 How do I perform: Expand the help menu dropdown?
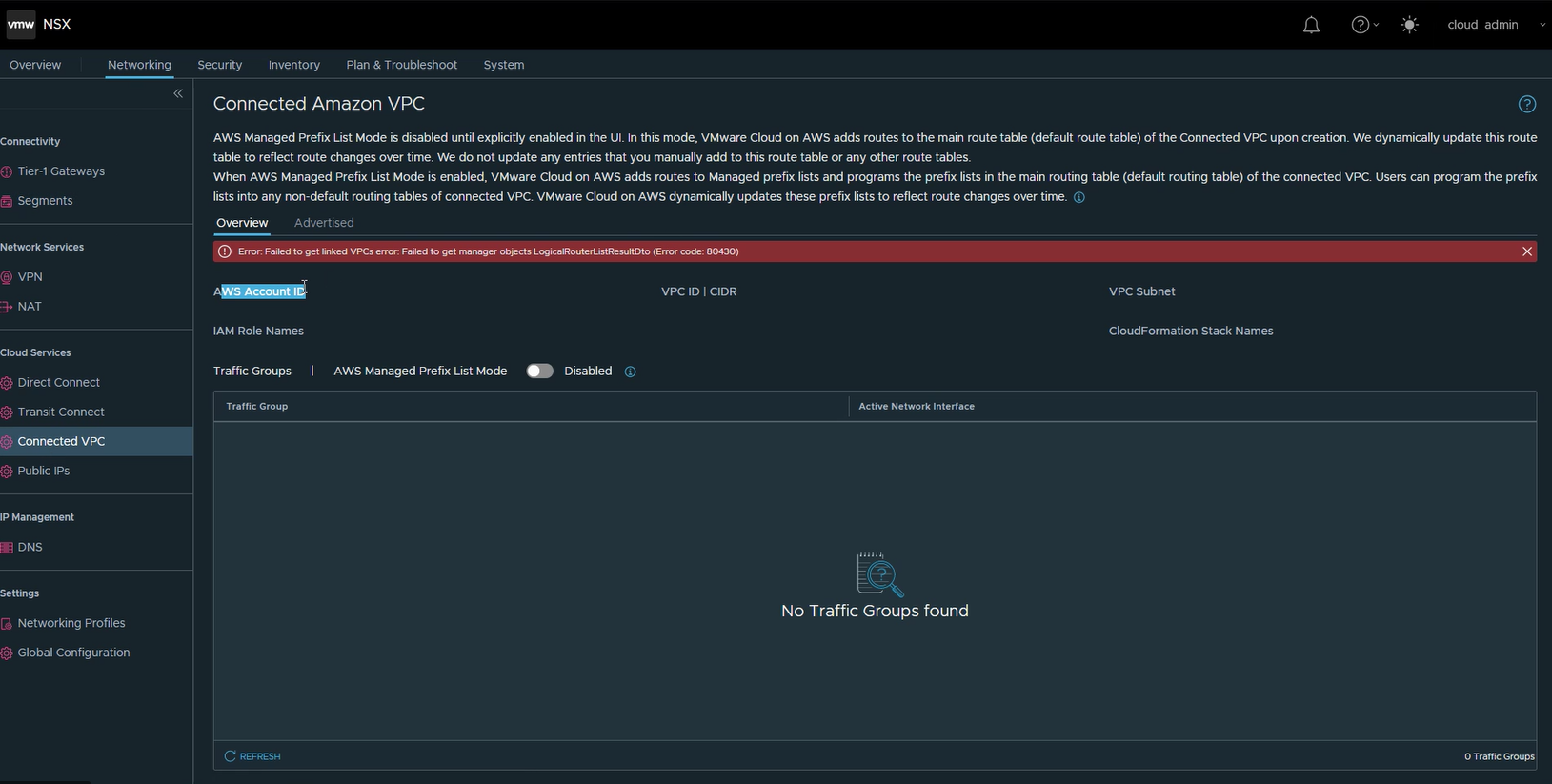pos(1364,25)
